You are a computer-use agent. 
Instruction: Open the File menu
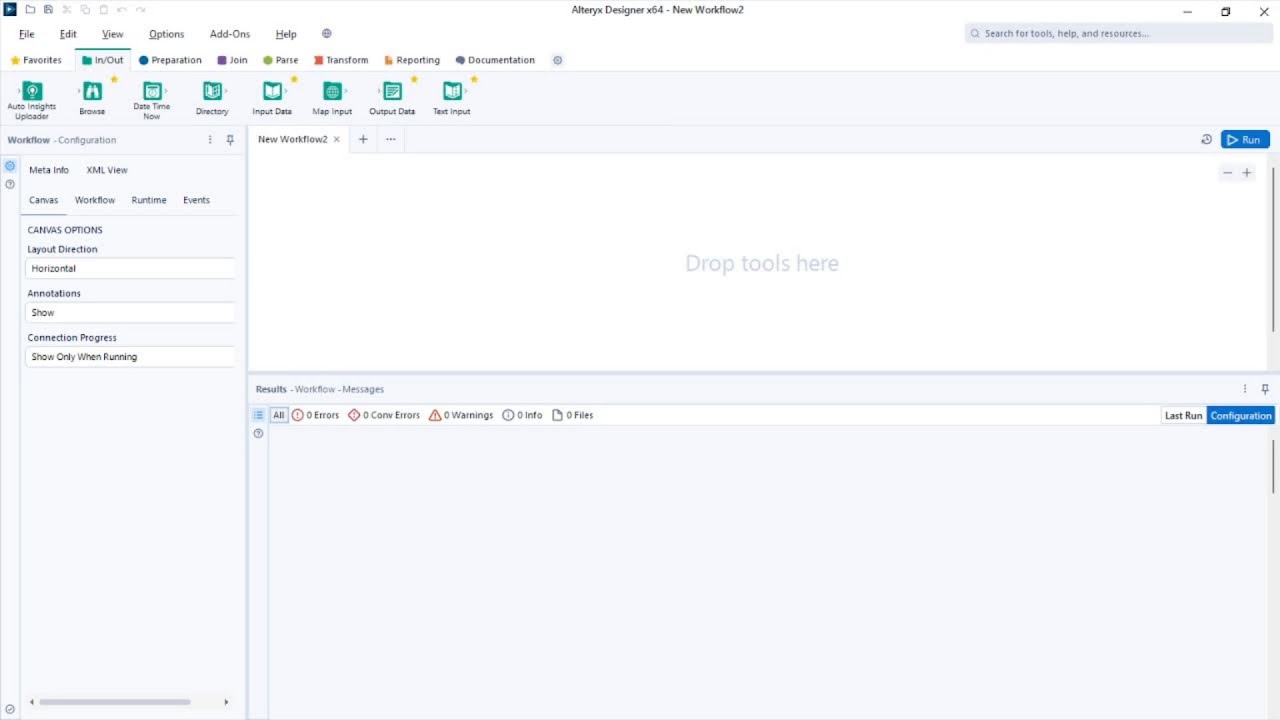[x=27, y=34]
